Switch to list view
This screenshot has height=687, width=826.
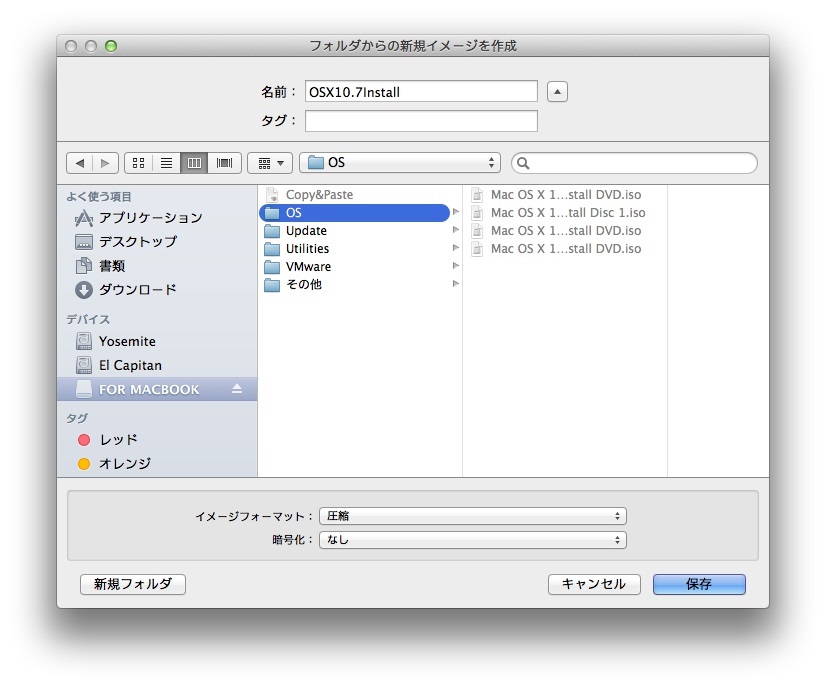pos(166,163)
